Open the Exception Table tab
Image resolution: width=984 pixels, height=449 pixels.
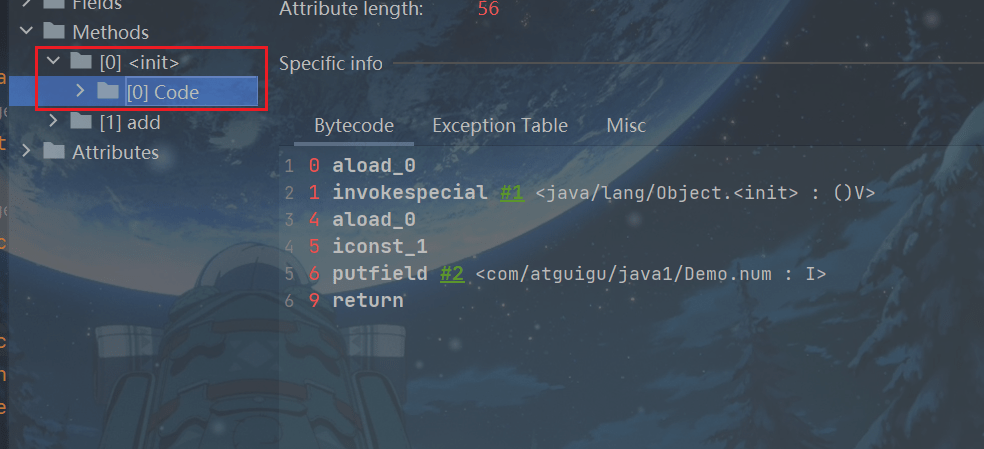(499, 126)
